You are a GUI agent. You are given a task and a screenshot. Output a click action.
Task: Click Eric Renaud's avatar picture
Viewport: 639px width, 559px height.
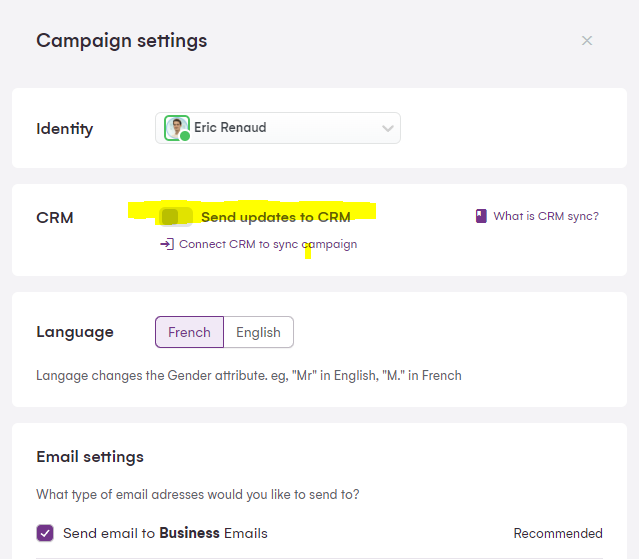coord(176,127)
